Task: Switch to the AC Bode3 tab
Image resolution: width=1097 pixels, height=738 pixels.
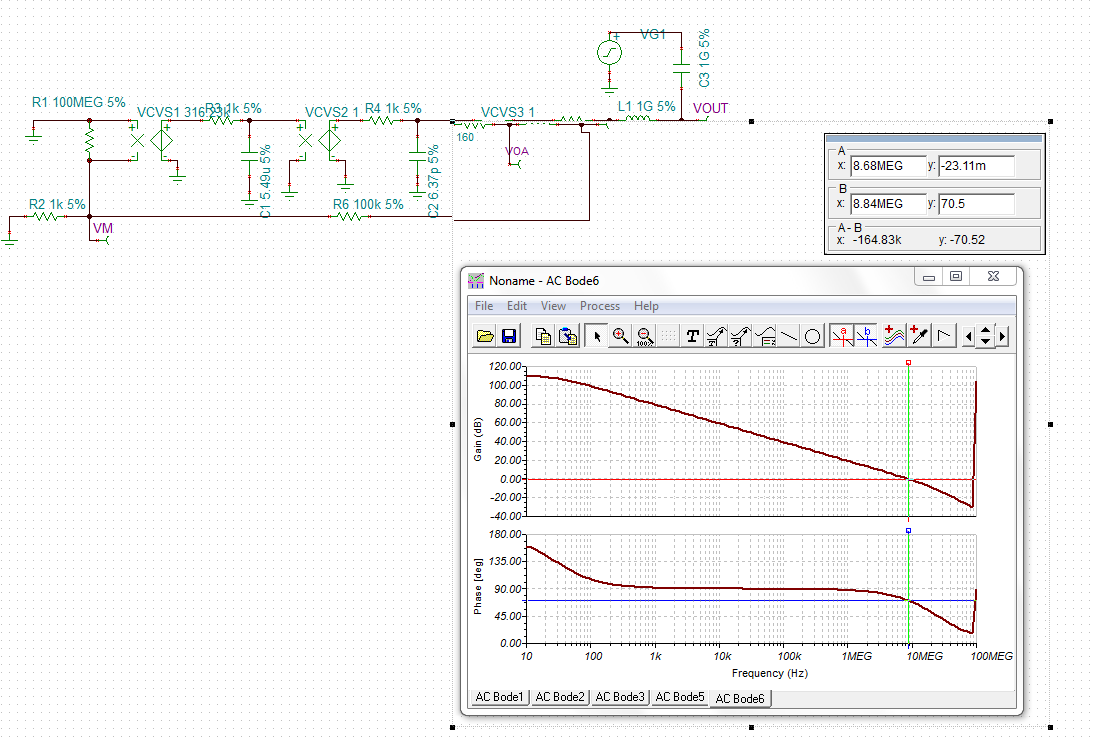Action: point(619,697)
